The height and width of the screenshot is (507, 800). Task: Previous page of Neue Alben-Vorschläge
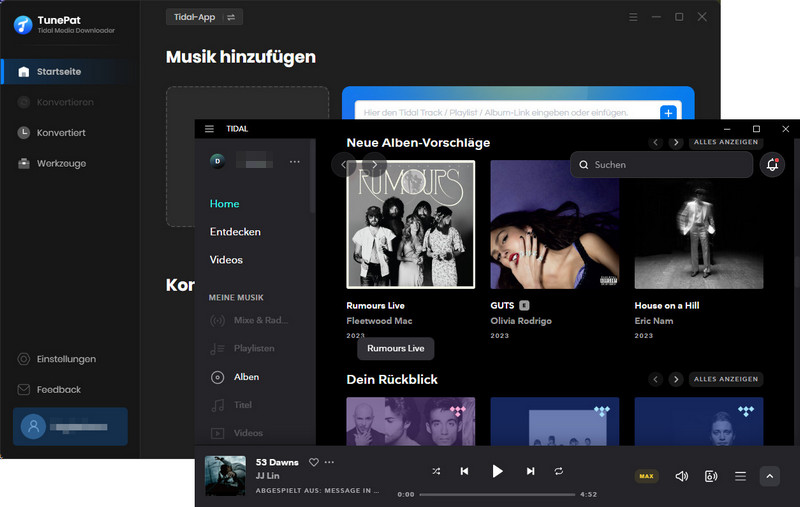click(656, 142)
